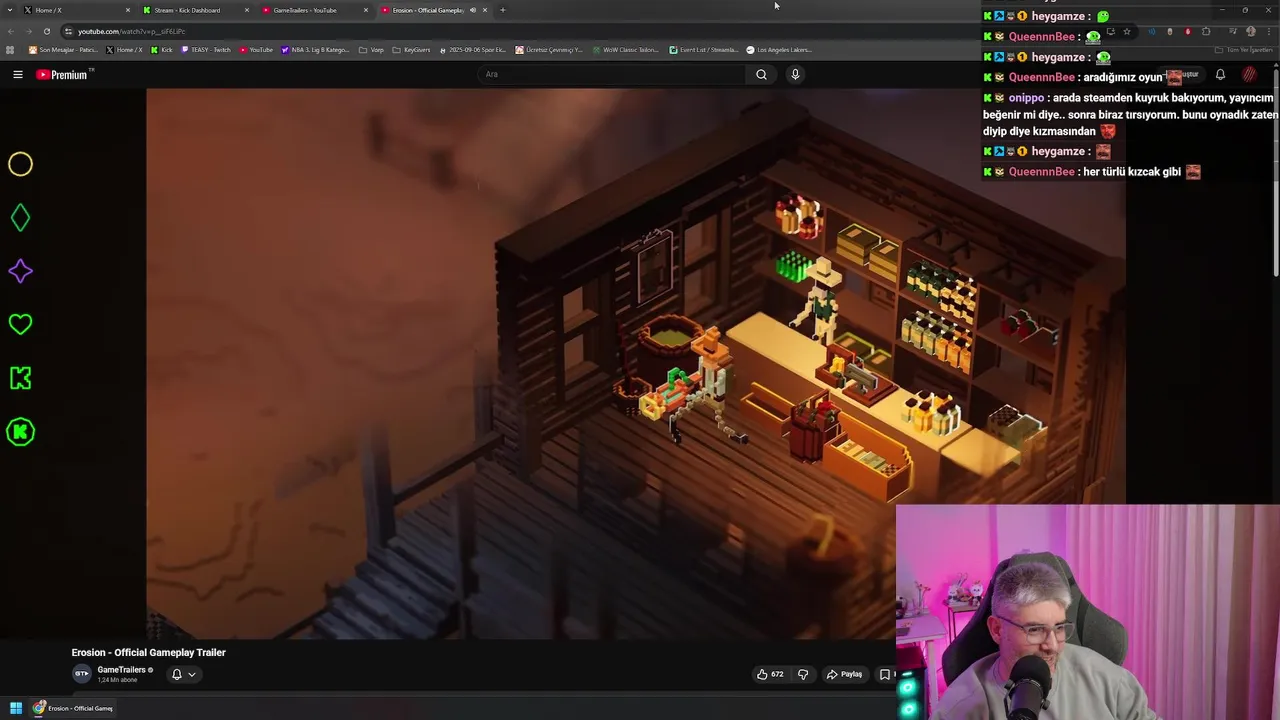Toggle GameTrailers notification bell
This screenshot has width=1280, height=720.
(x=177, y=674)
